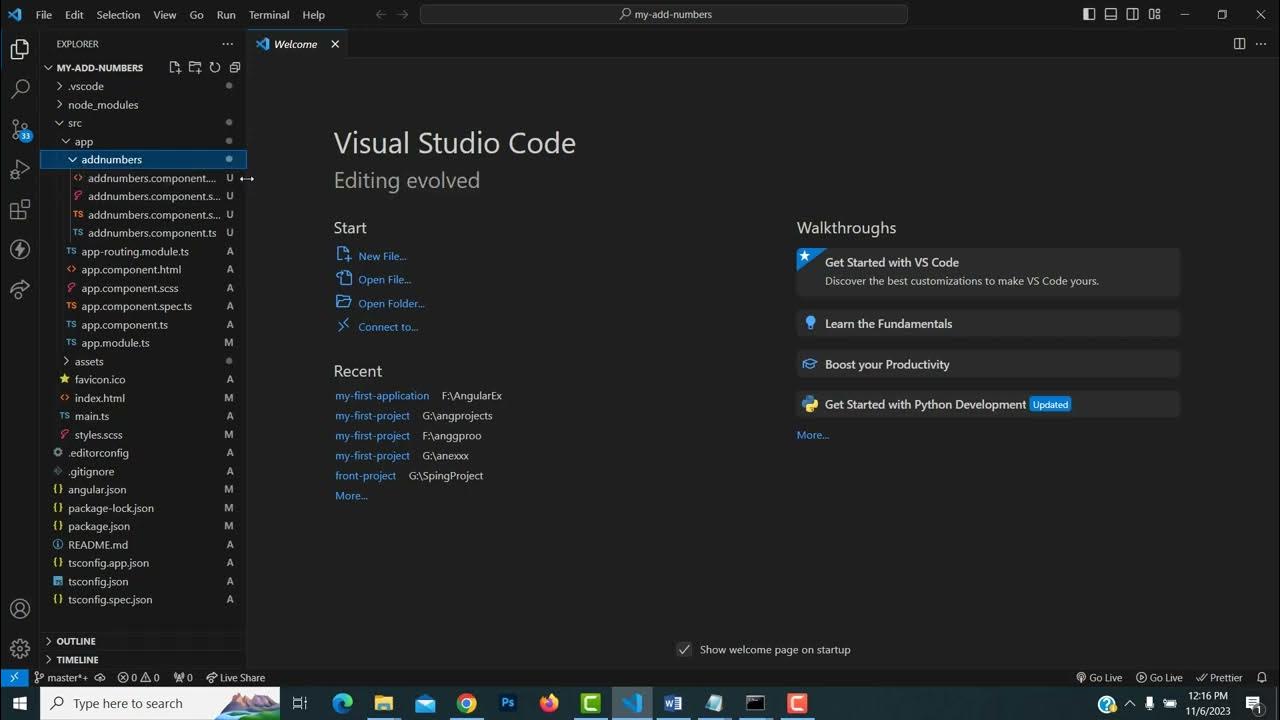Open Photoshop from taskbar

coord(508,704)
